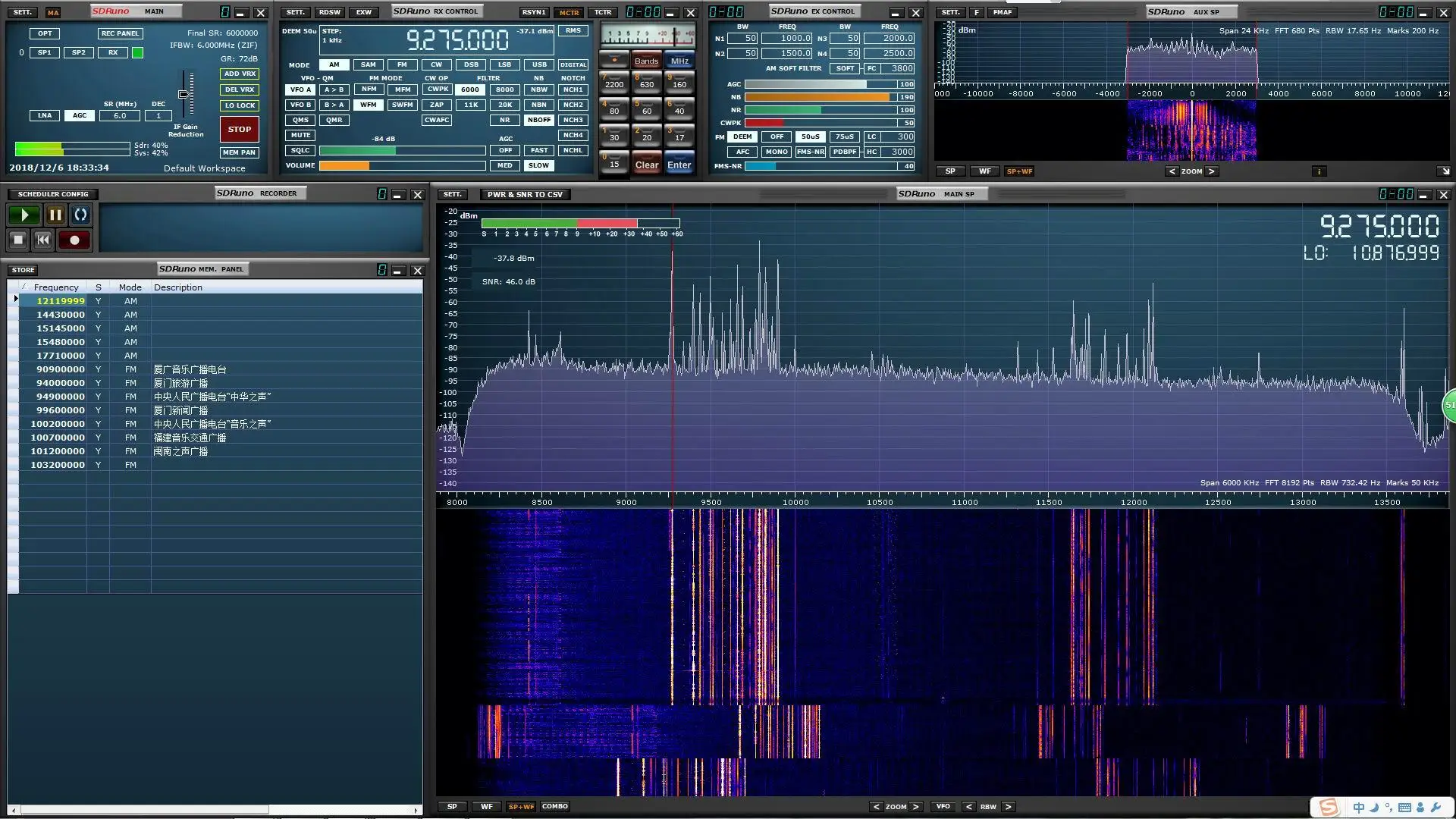Toggle MUTE in RX Control
Image resolution: width=1456 pixels, height=819 pixels.
tap(300, 135)
